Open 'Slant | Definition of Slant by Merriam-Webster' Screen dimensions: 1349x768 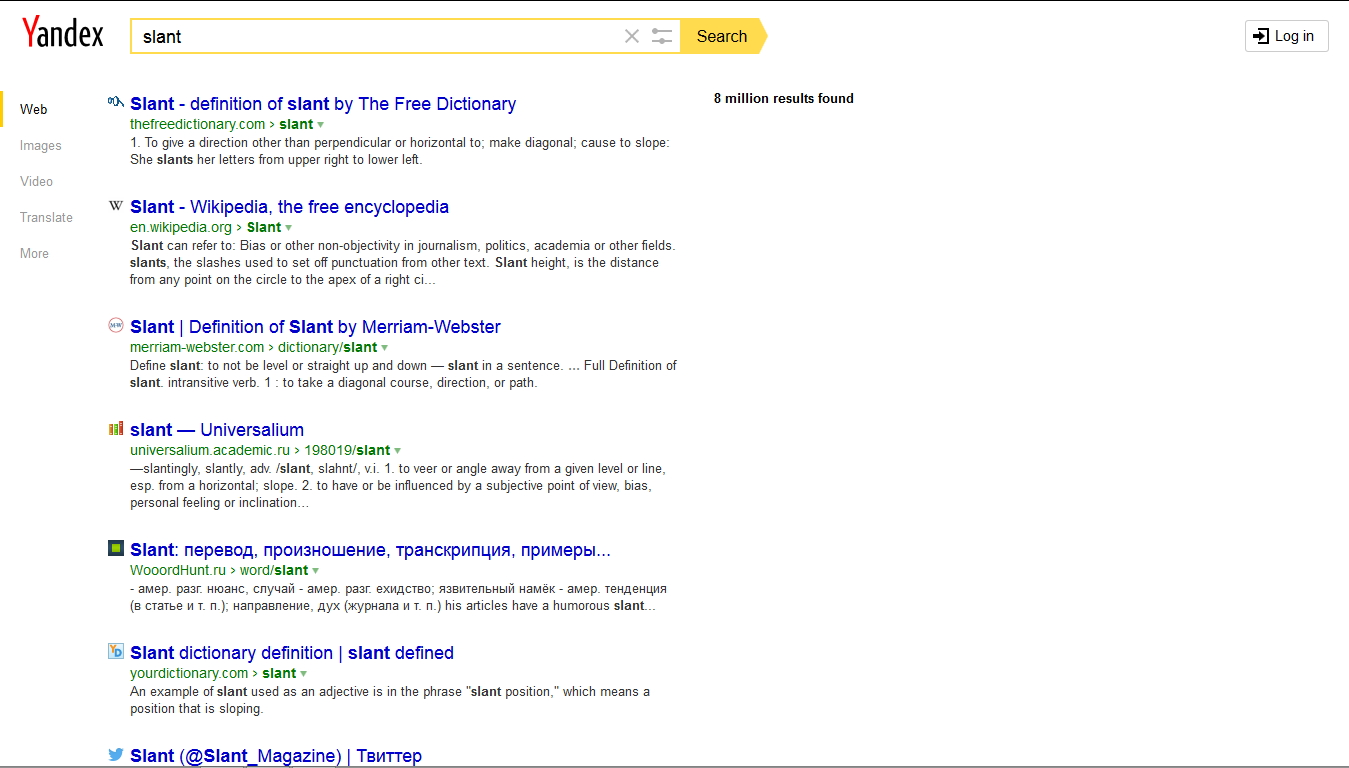click(315, 327)
